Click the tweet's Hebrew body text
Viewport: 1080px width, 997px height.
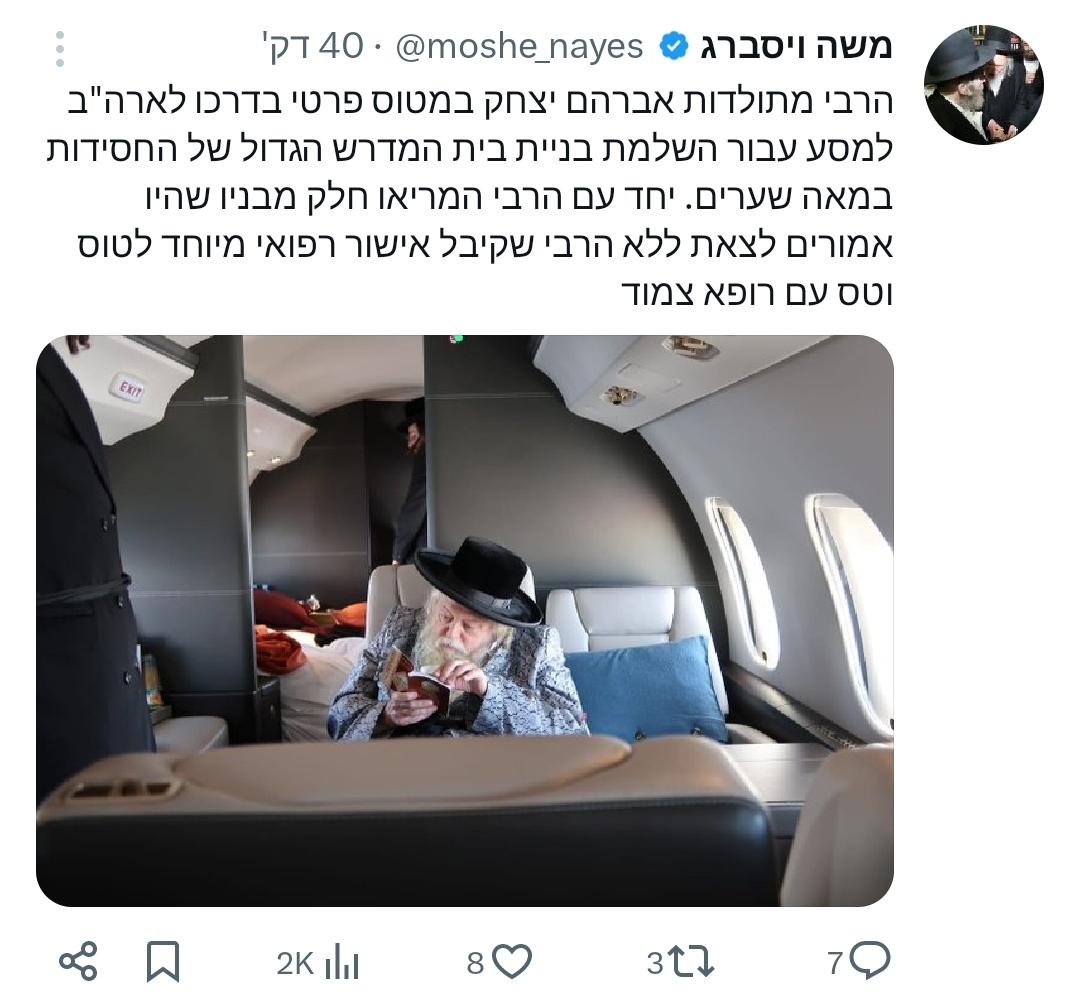[x=470, y=196]
